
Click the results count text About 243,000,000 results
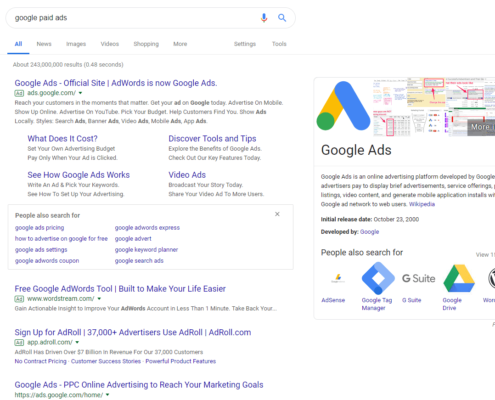click(x=68, y=65)
